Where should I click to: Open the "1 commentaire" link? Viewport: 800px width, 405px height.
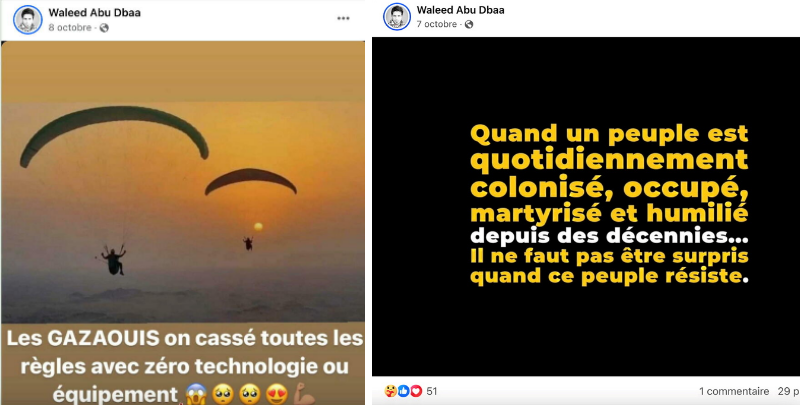click(x=734, y=391)
